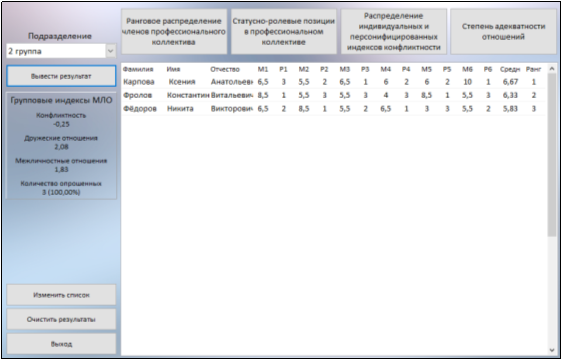Open the Подразделение dropdown arrow
Screen dimensions: 562x360
coord(111,51)
